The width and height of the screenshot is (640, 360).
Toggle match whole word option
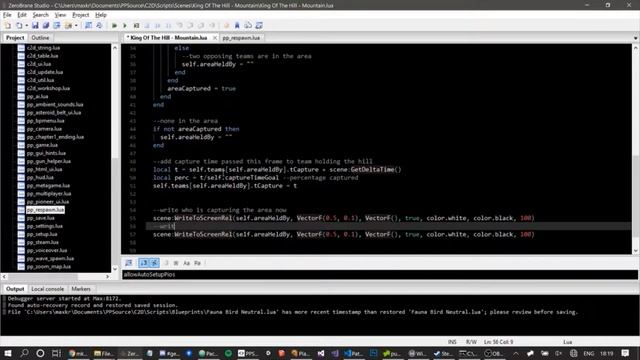pyautogui.click(x=176, y=263)
